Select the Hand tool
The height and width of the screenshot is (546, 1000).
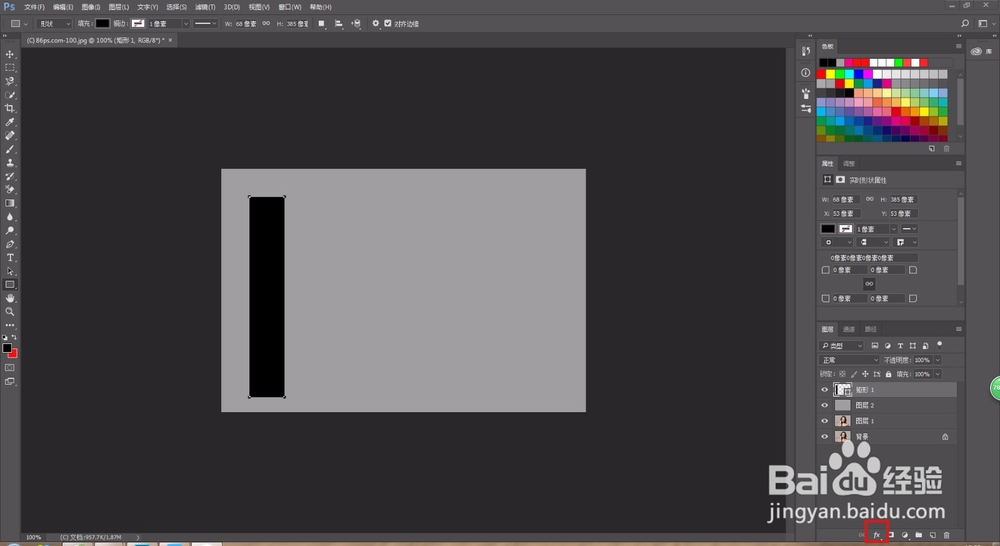(10, 298)
